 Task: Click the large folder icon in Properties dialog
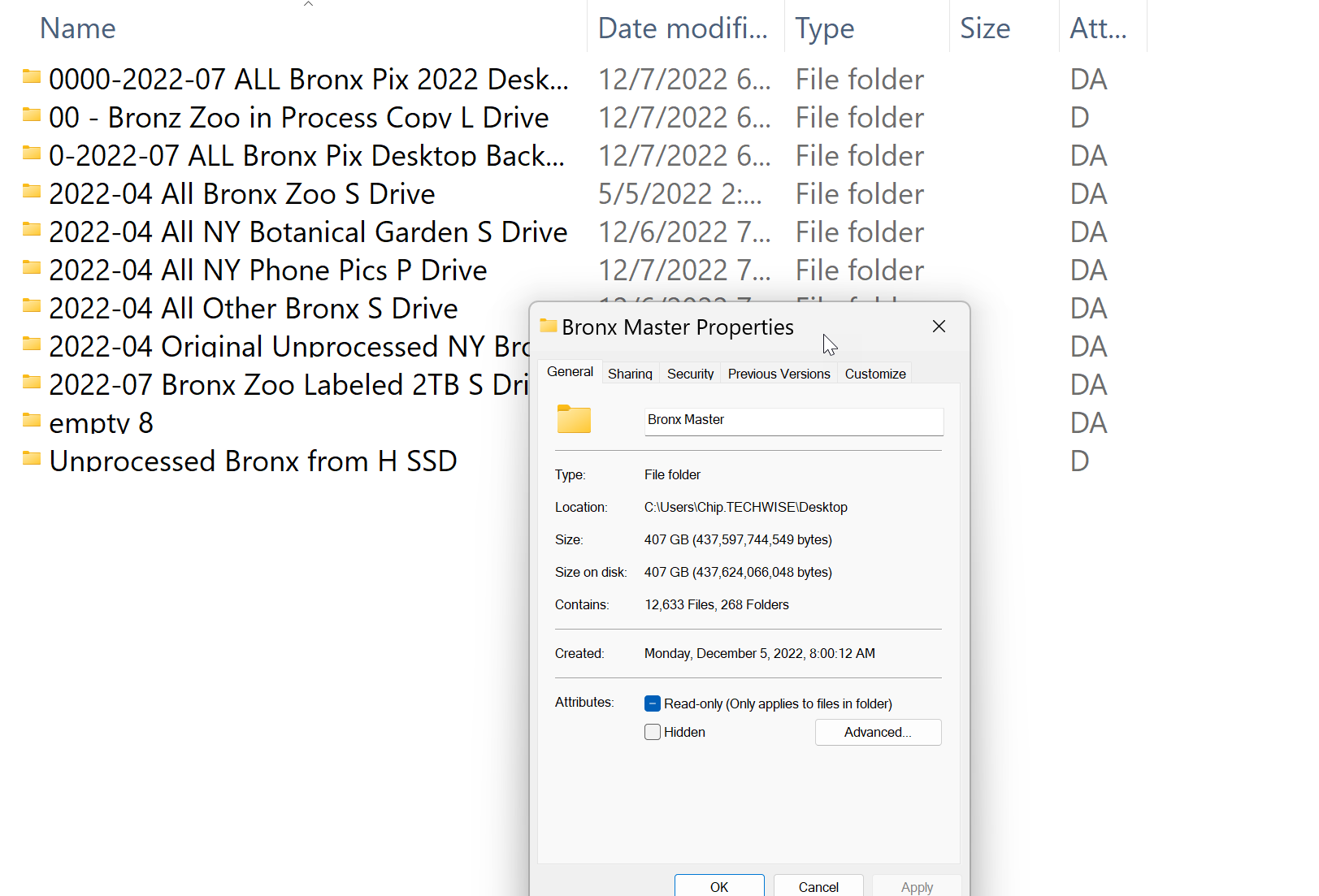coord(574,419)
